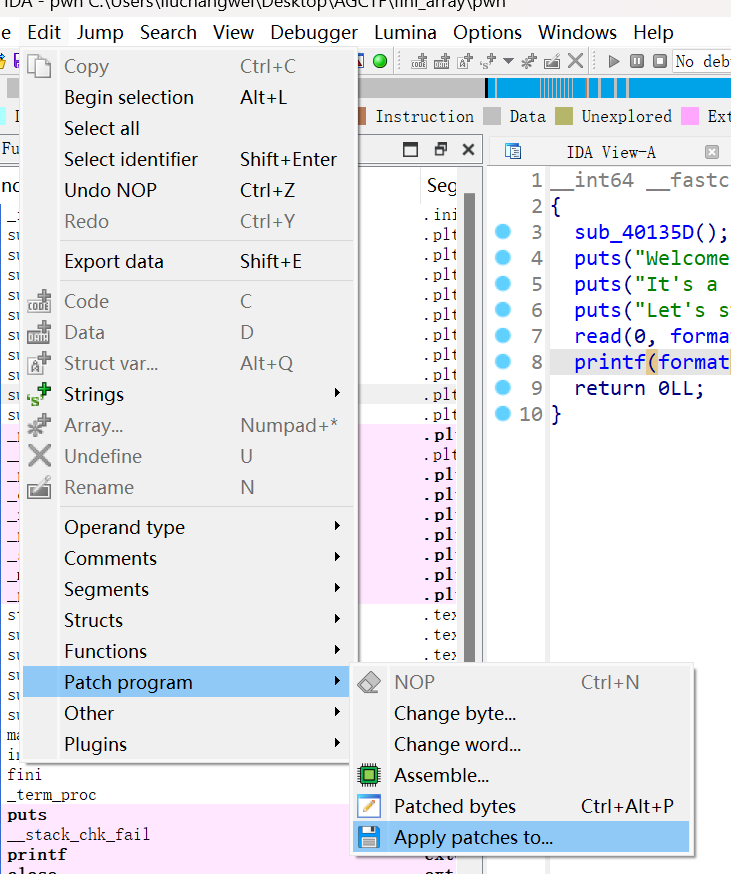Image resolution: width=731 pixels, height=874 pixels.
Task: Click the Assemble chip icon in submenu
Action: tap(370, 775)
